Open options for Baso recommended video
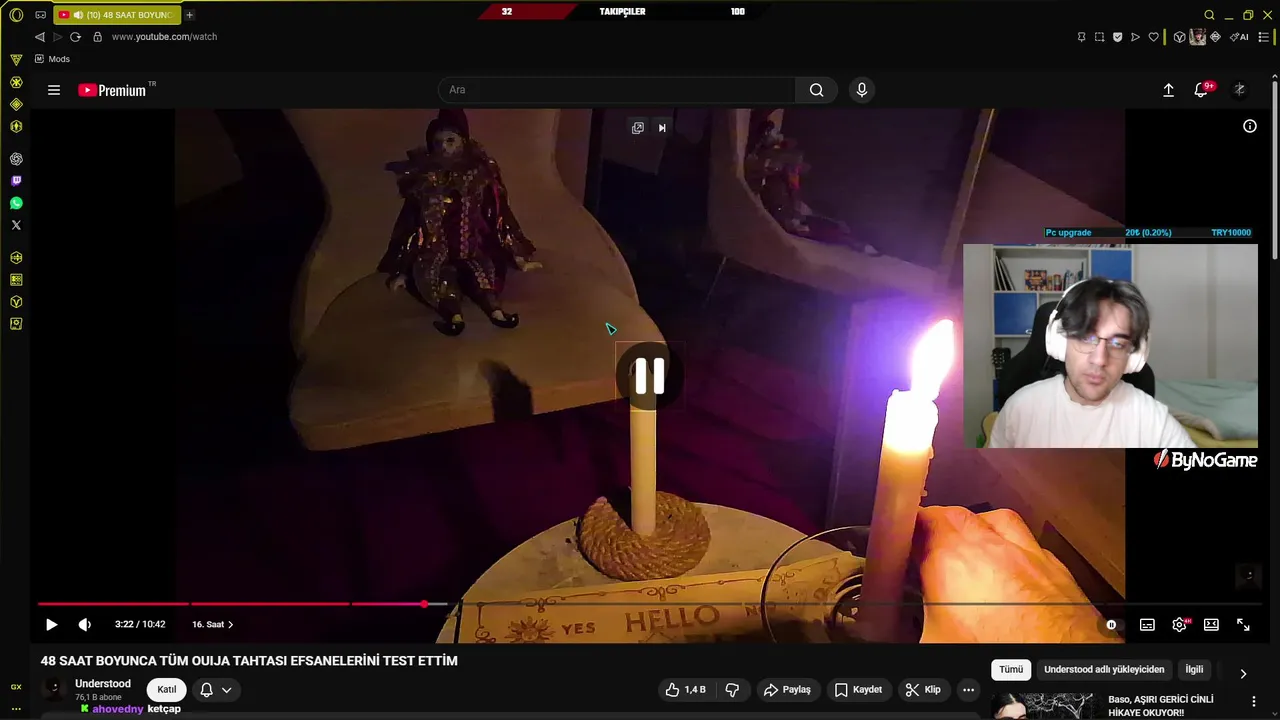 (x=1254, y=701)
